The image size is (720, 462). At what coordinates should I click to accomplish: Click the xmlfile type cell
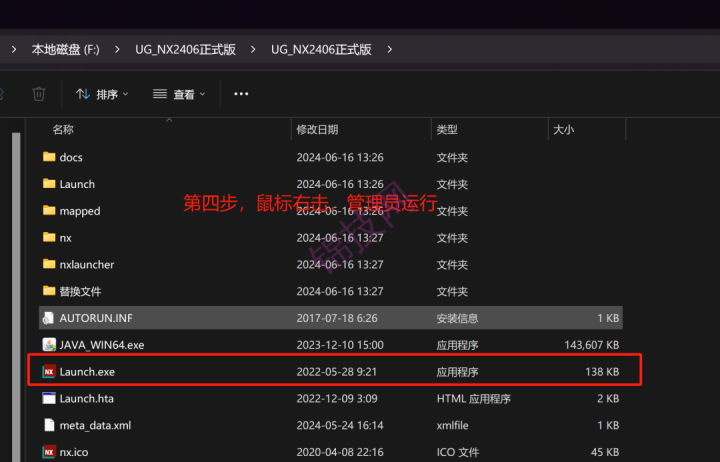coord(452,425)
